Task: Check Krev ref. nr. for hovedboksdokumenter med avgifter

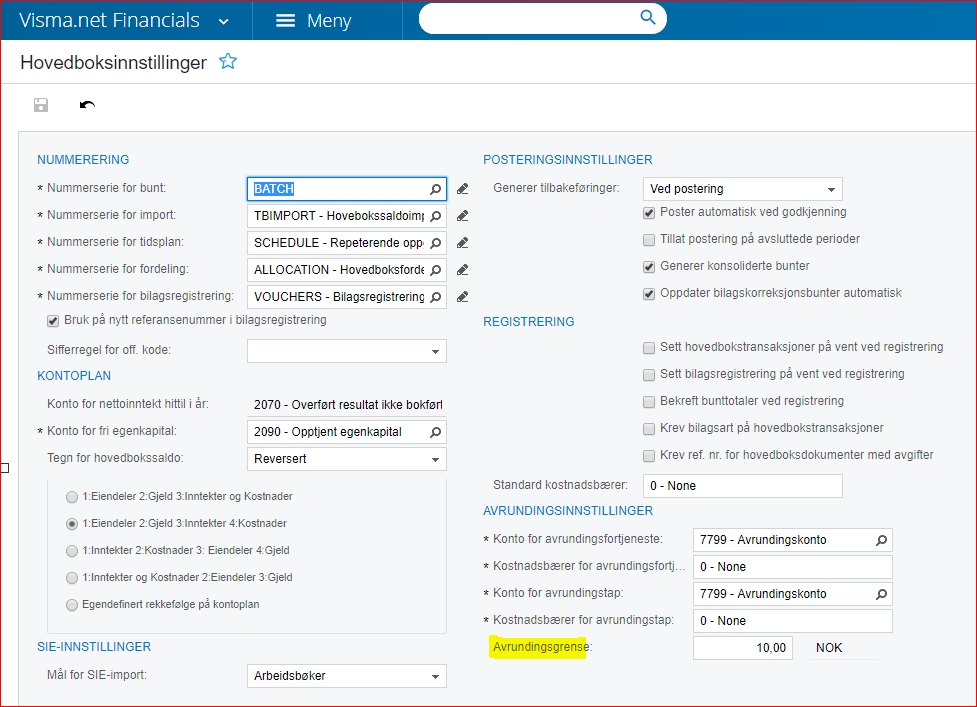Action: pyautogui.click(x=649, y=455)
